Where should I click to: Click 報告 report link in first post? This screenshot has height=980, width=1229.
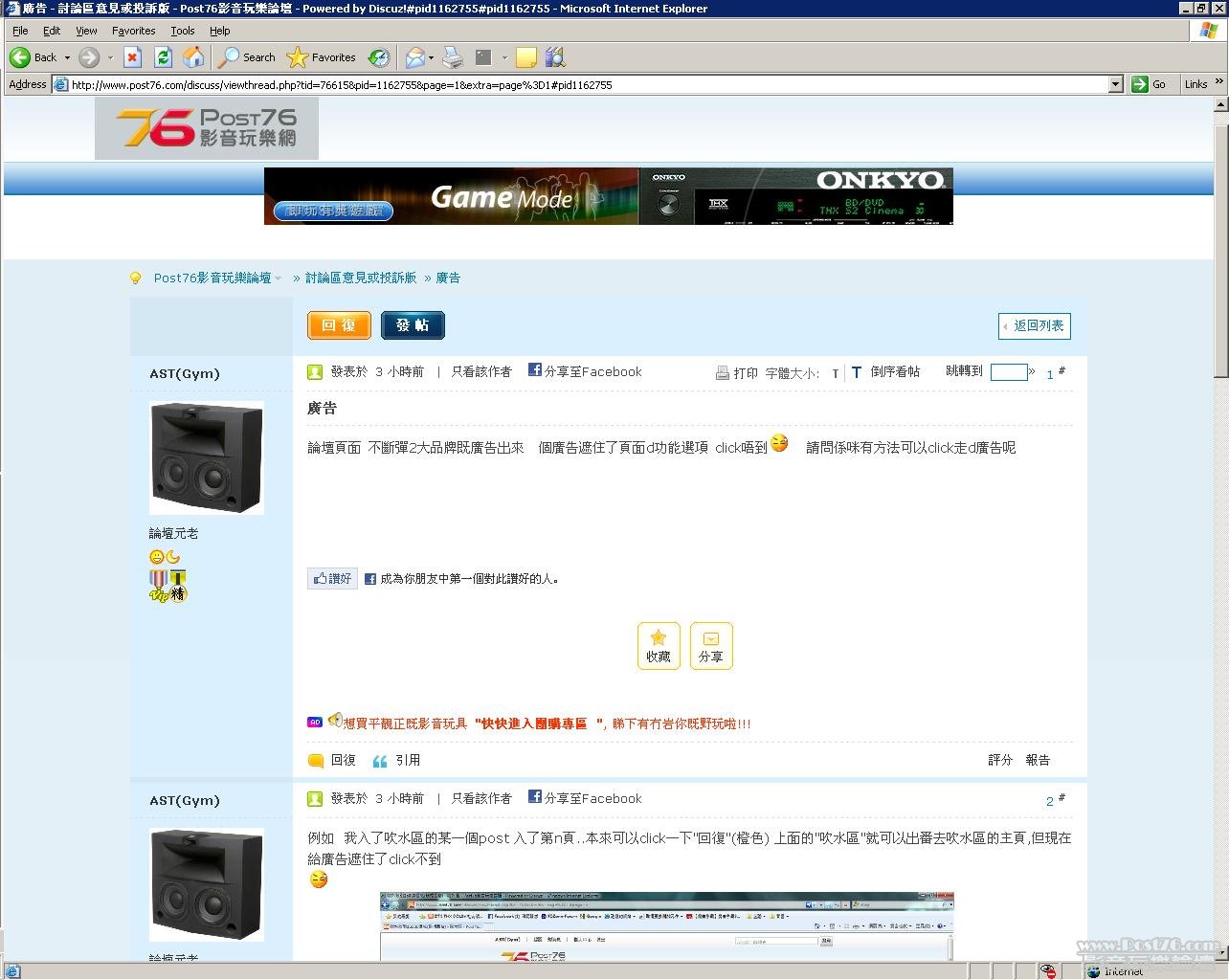(1038, 760)
